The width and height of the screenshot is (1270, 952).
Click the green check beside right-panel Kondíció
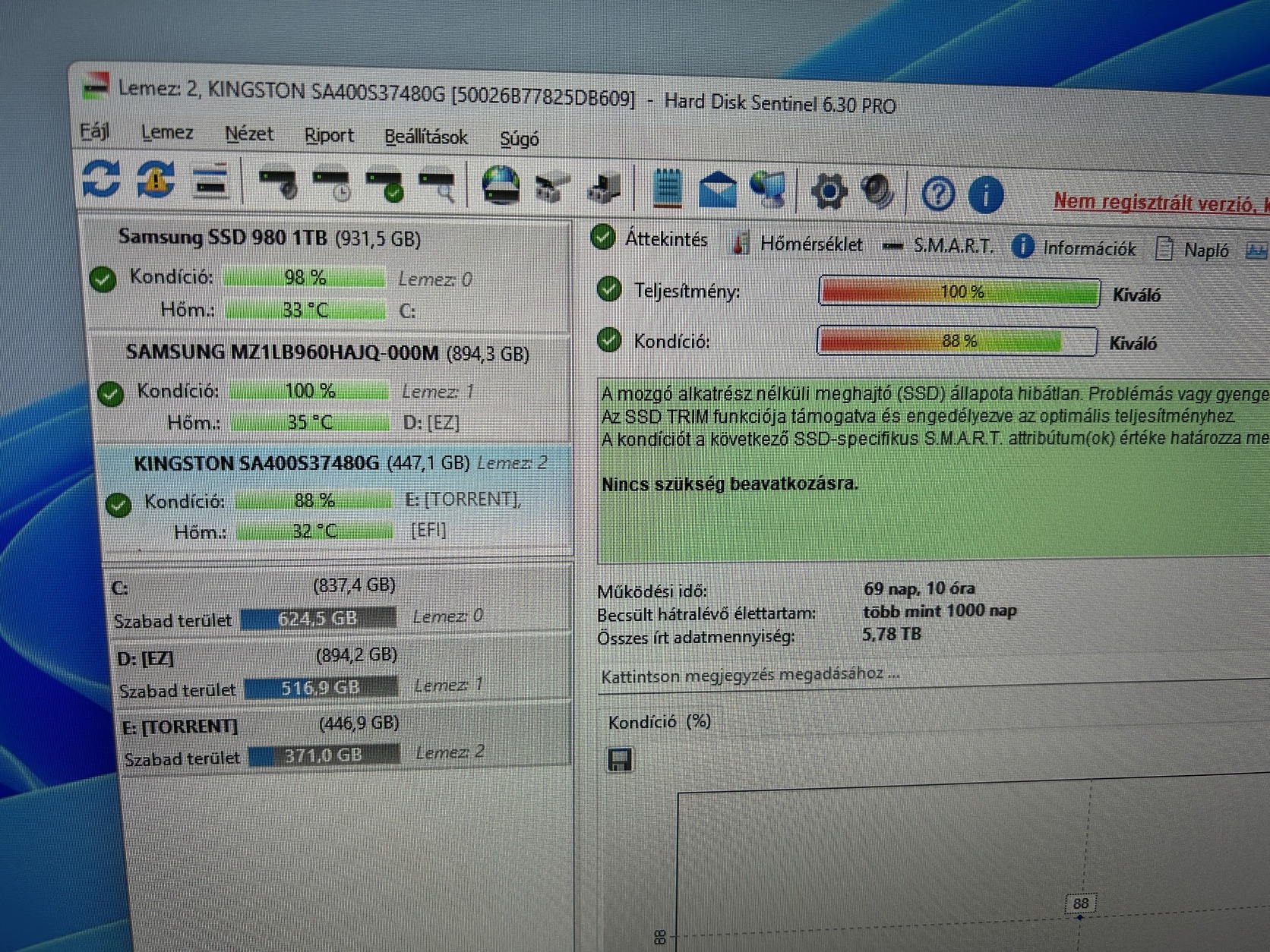point(608,339)
